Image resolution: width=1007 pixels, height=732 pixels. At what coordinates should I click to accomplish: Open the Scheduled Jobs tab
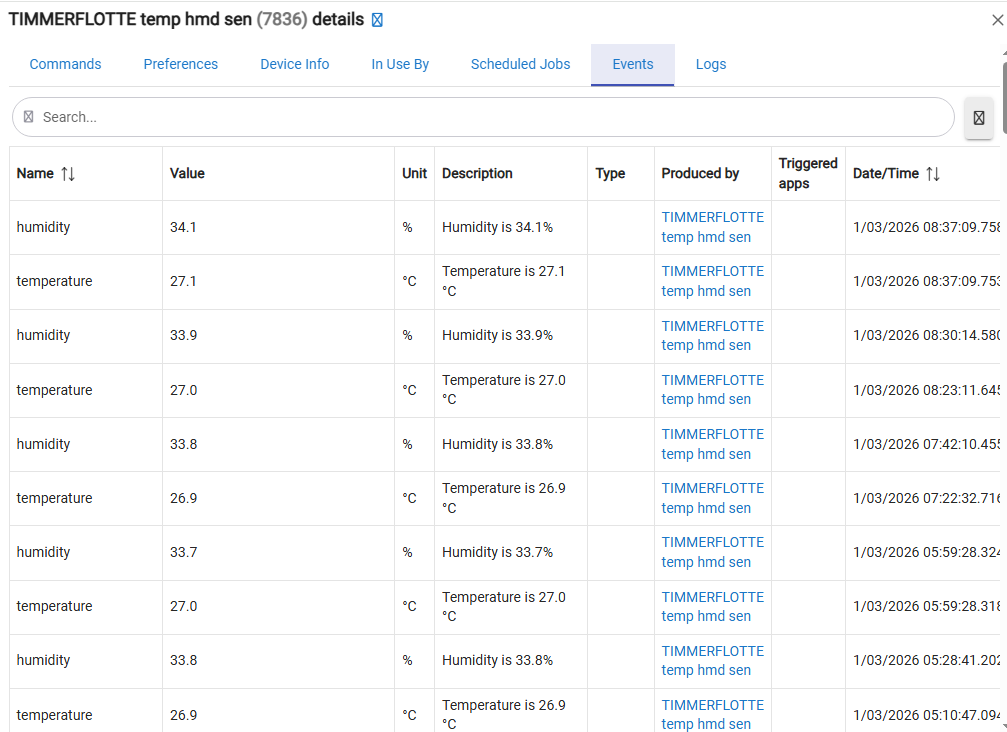click(x=520, y=64)
